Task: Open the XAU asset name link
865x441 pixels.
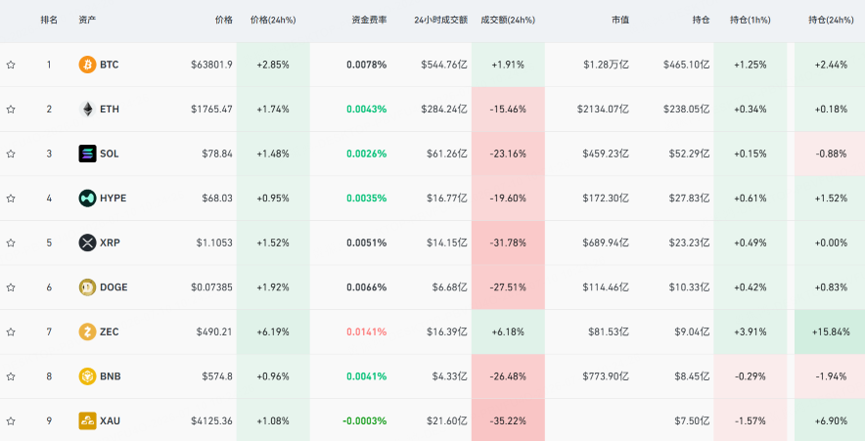Action: point(110,421)
